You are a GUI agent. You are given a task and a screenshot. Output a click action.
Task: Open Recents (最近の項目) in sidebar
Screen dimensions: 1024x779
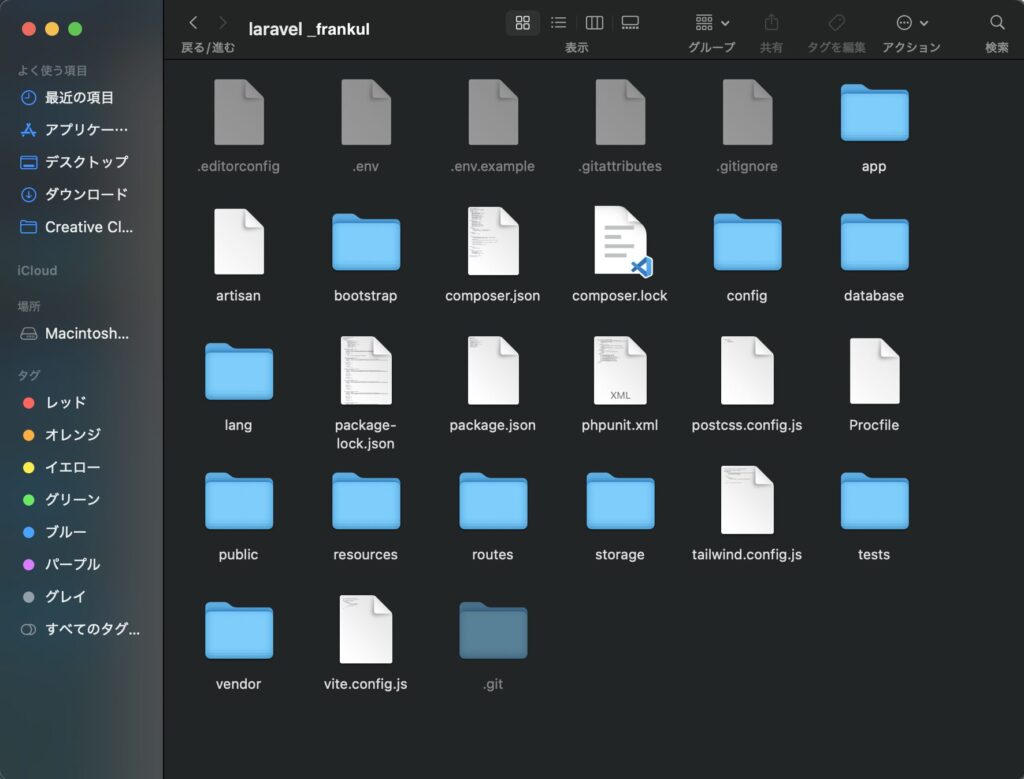coord(82,97)
